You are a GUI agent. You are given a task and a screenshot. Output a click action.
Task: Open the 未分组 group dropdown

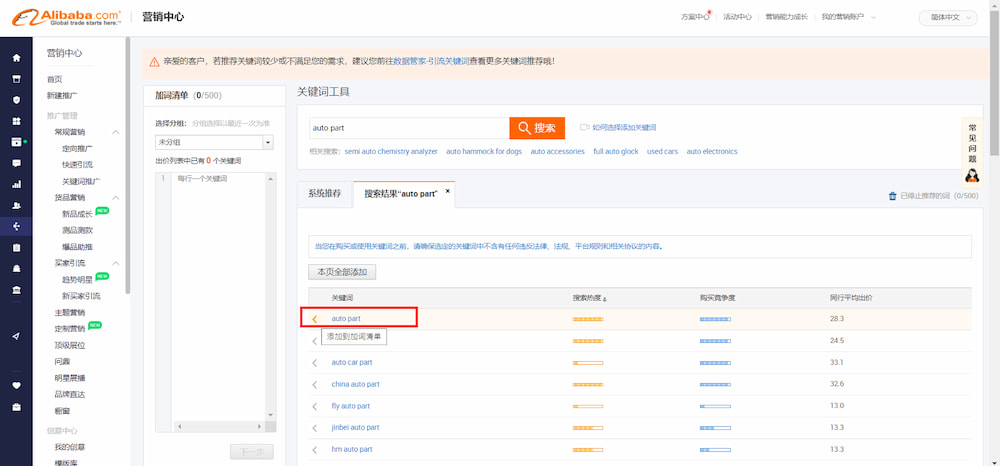[214, 142]
